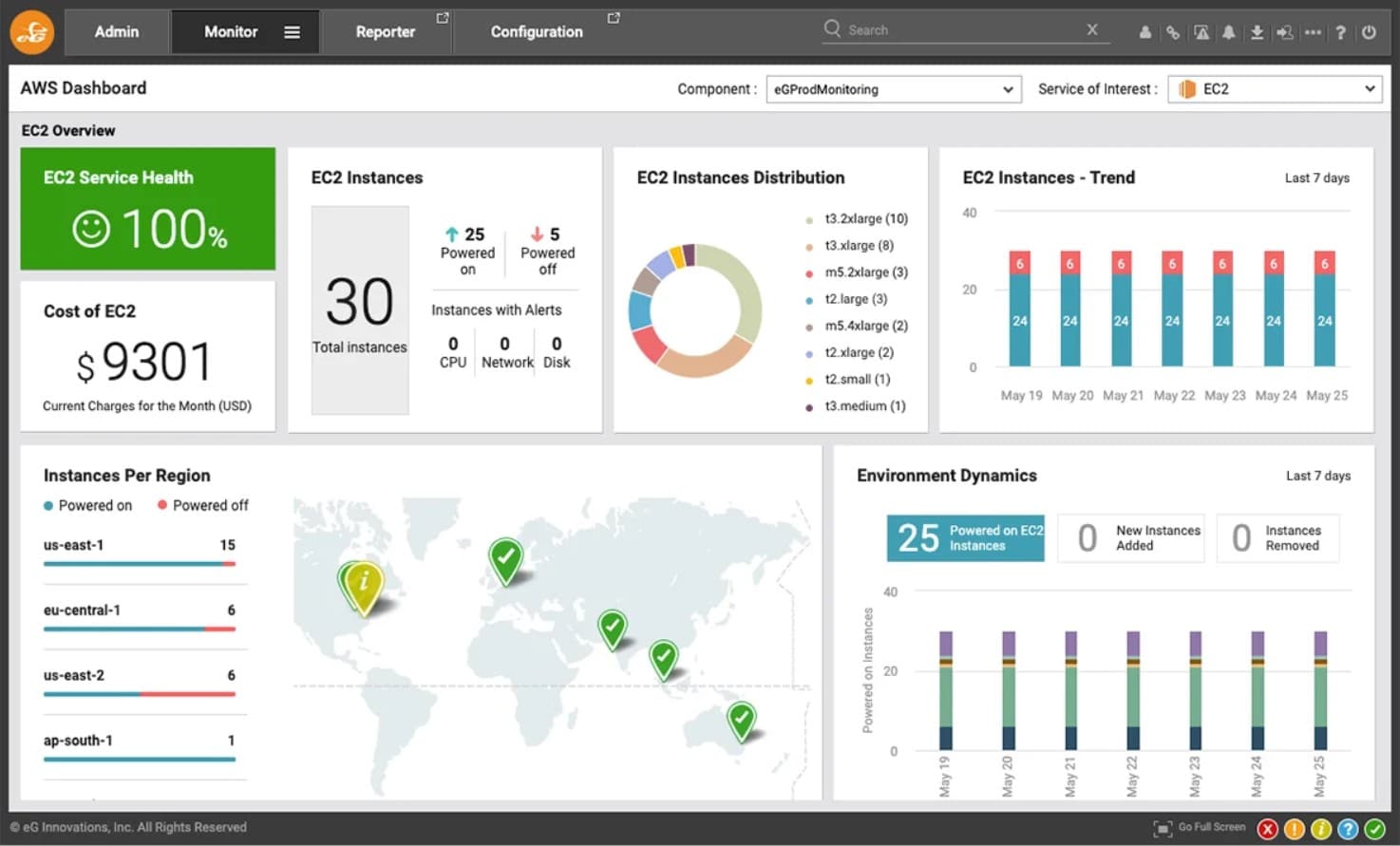Click the download icon in header
1400x846 pixels.
pyautogui.click(x=1257, y=32)
